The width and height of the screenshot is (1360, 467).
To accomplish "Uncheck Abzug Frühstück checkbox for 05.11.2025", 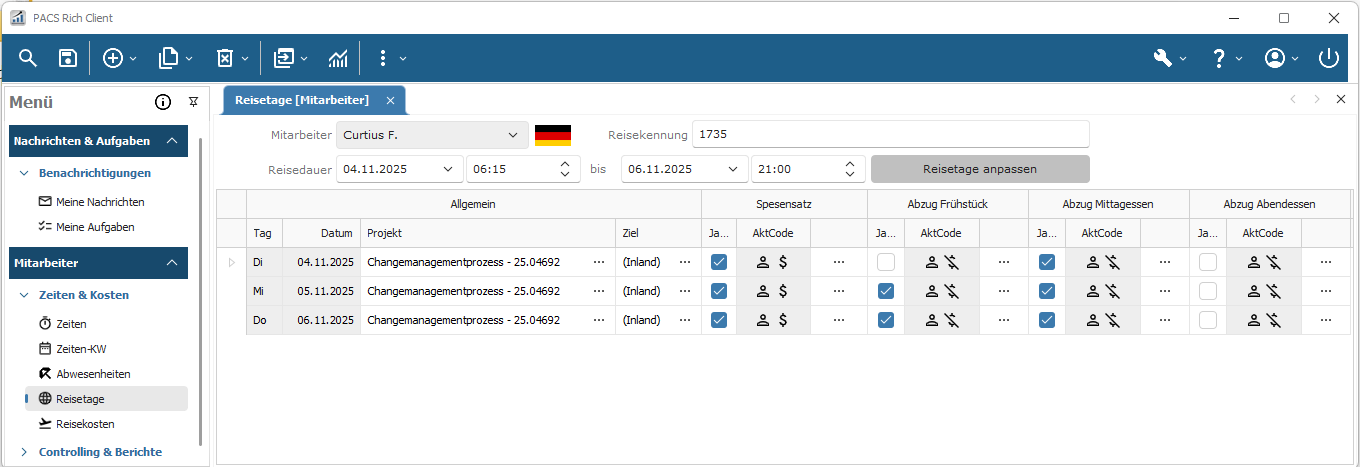I will point(886,291).
